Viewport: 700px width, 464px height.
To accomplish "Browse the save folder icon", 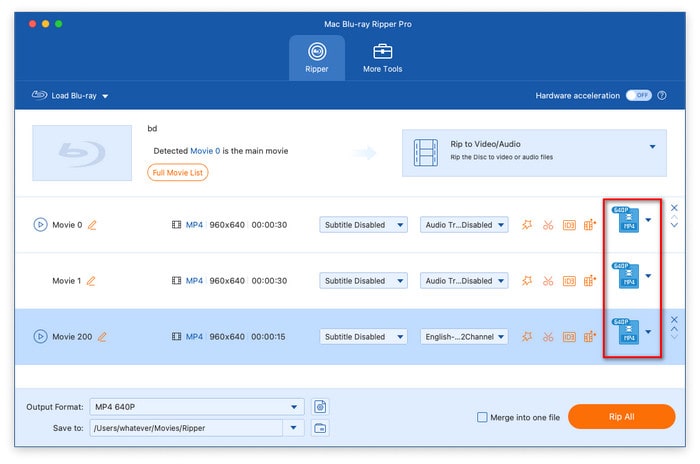I will click(320, 428).
